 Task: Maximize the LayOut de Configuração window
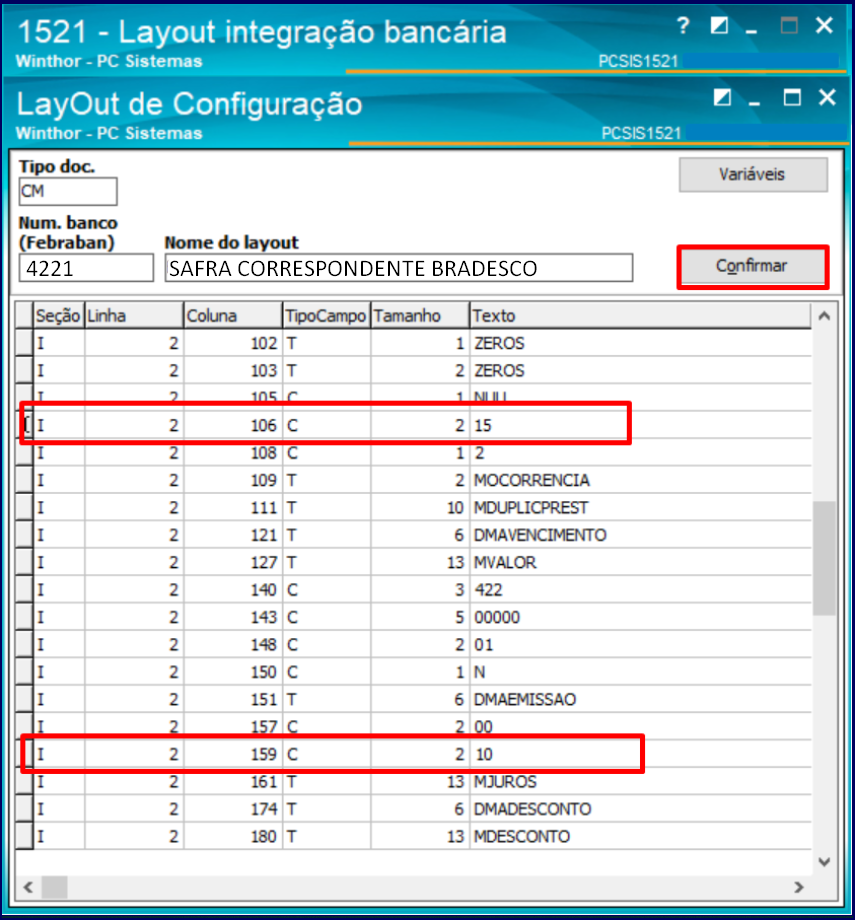click(x=792, y=97)
